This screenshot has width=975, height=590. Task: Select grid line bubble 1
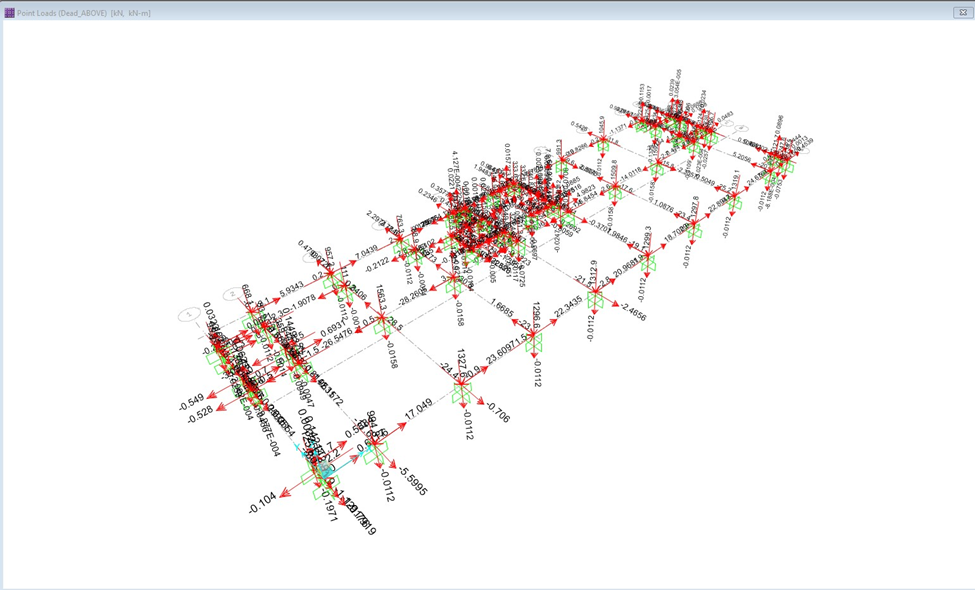click(x=188, y=315)
